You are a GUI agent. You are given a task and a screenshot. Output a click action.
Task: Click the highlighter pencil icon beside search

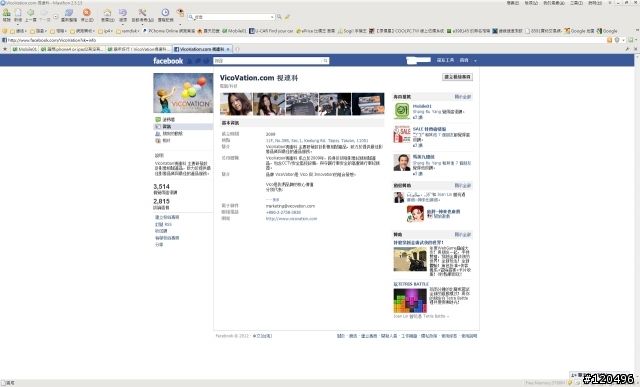[x=287, y=17]
